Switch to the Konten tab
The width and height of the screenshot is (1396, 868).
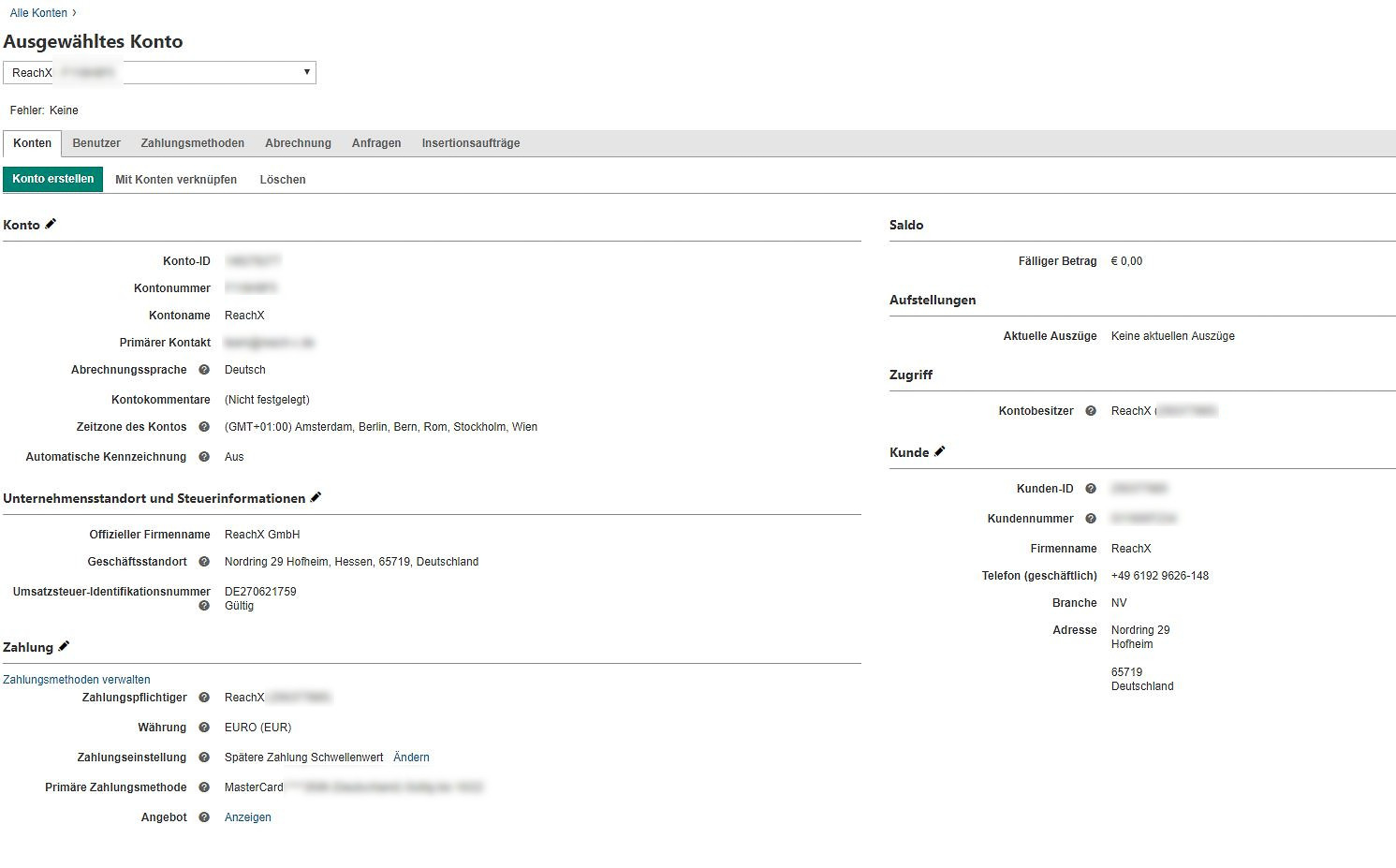click(33, 143)
